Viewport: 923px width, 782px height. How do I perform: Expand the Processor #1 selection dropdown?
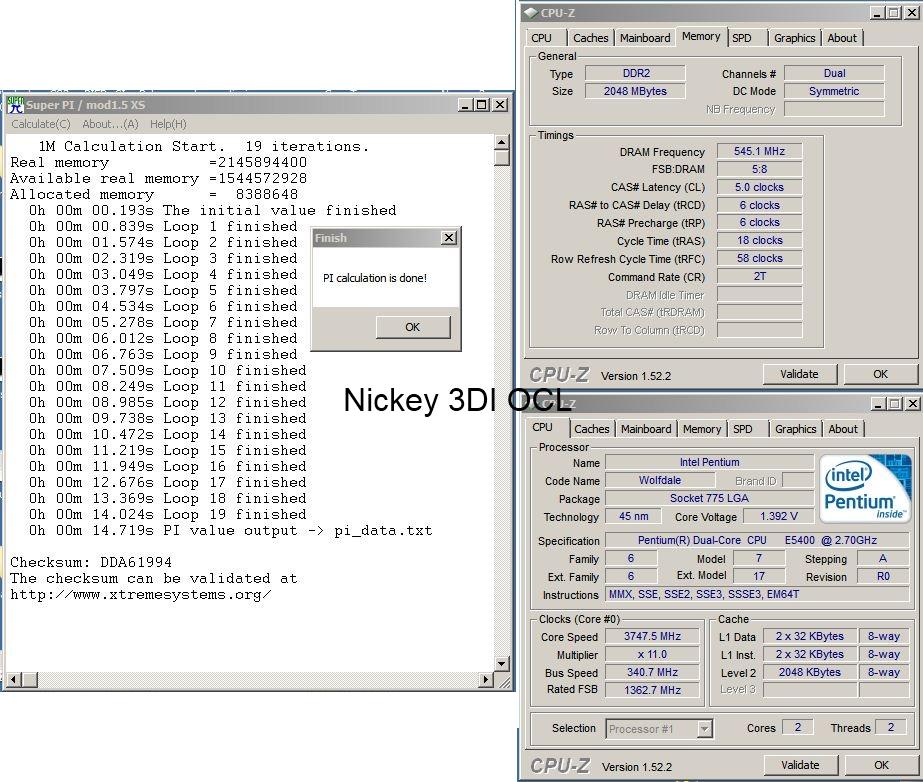point(705,729)
